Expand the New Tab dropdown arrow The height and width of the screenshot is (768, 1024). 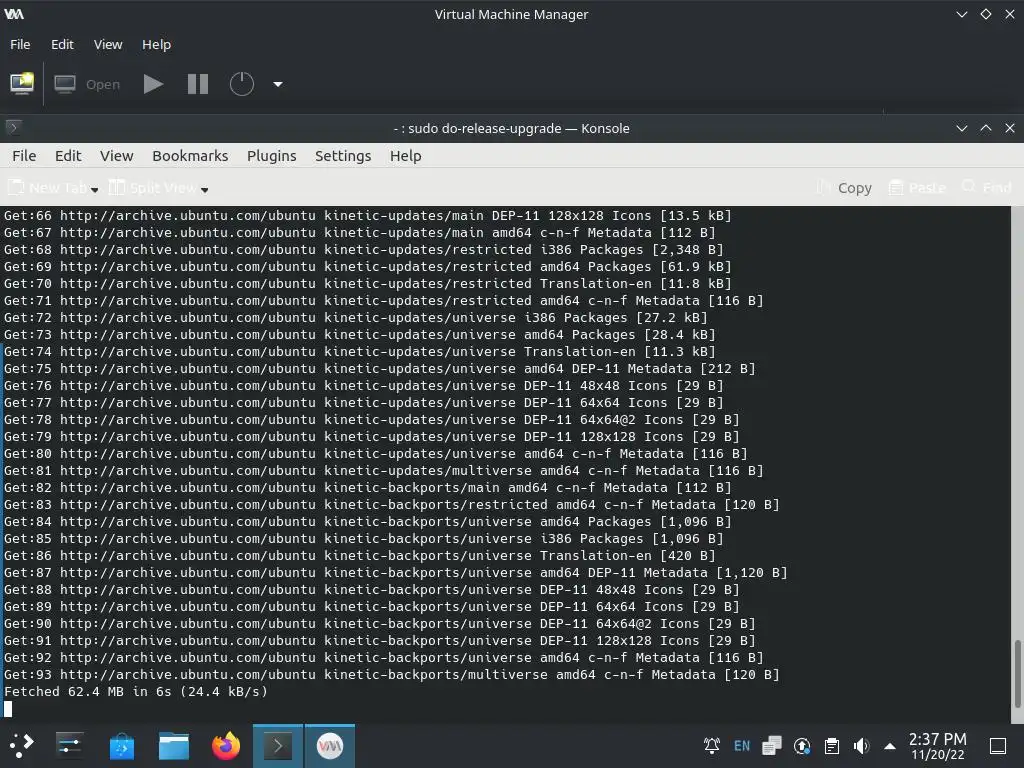pos(95,189)
